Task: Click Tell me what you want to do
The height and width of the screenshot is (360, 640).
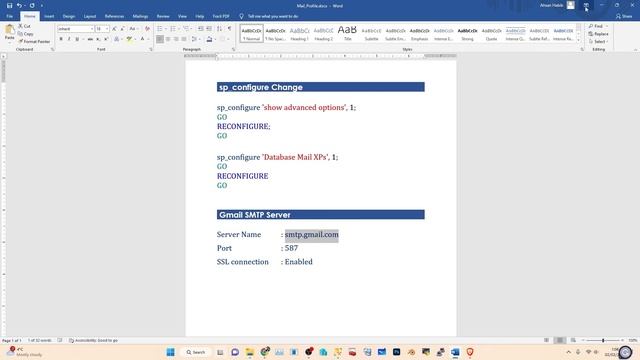Action: 273,16
